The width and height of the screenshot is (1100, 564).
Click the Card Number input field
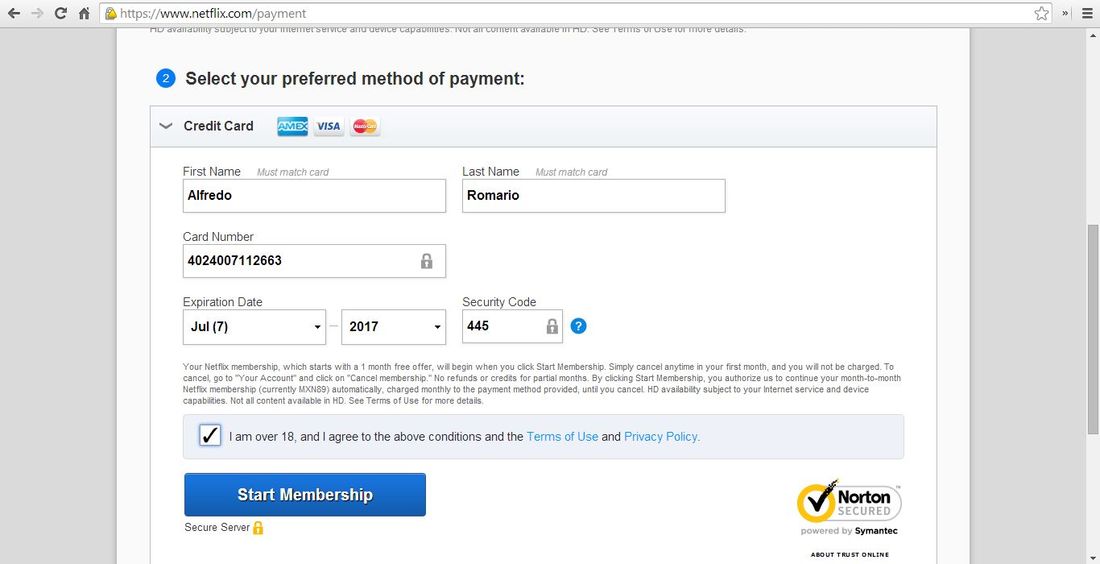pos(314,261)
